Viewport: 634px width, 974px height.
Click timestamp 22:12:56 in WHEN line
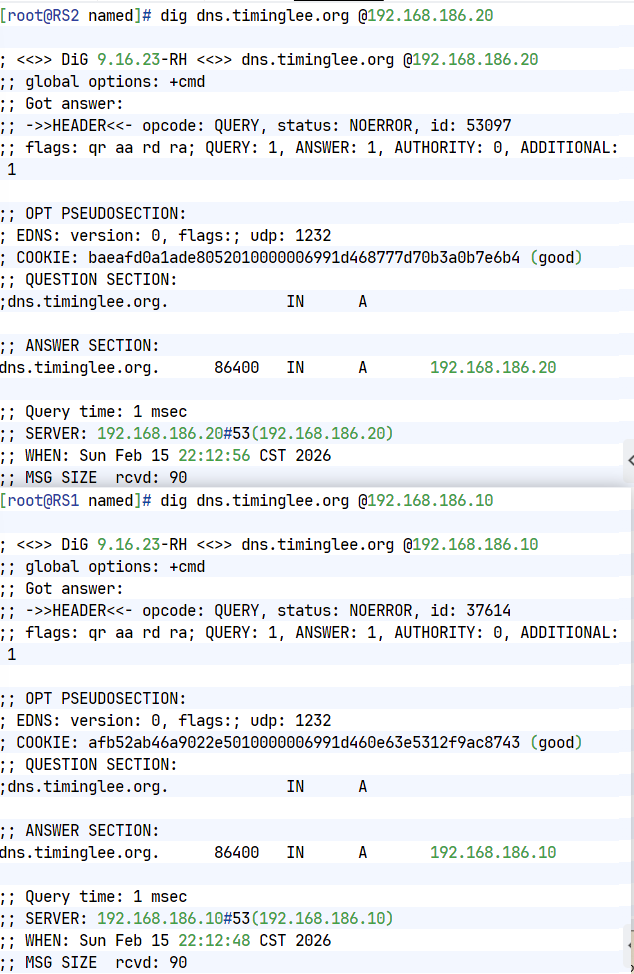[214, 456]
